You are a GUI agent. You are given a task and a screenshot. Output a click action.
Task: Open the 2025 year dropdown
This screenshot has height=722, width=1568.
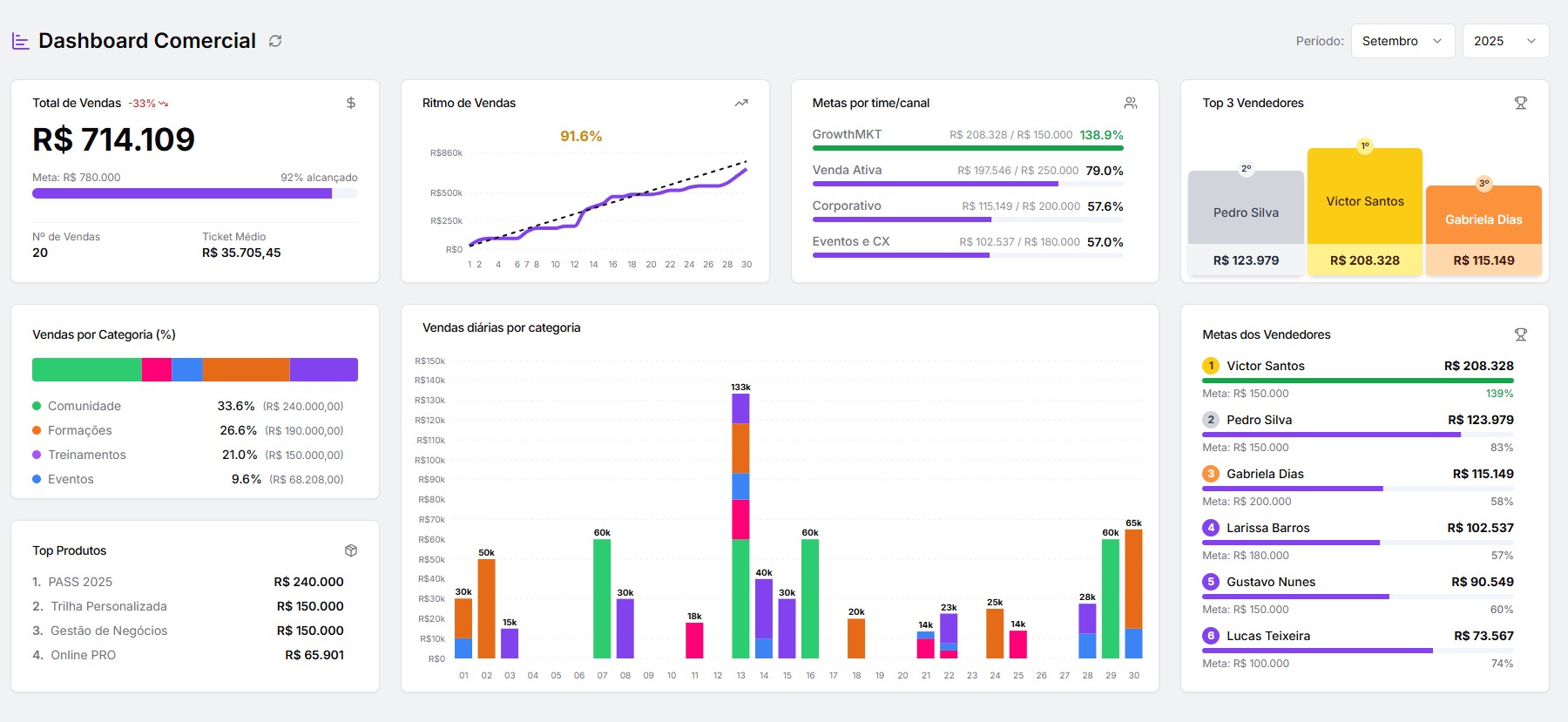tap(1504, 41)
